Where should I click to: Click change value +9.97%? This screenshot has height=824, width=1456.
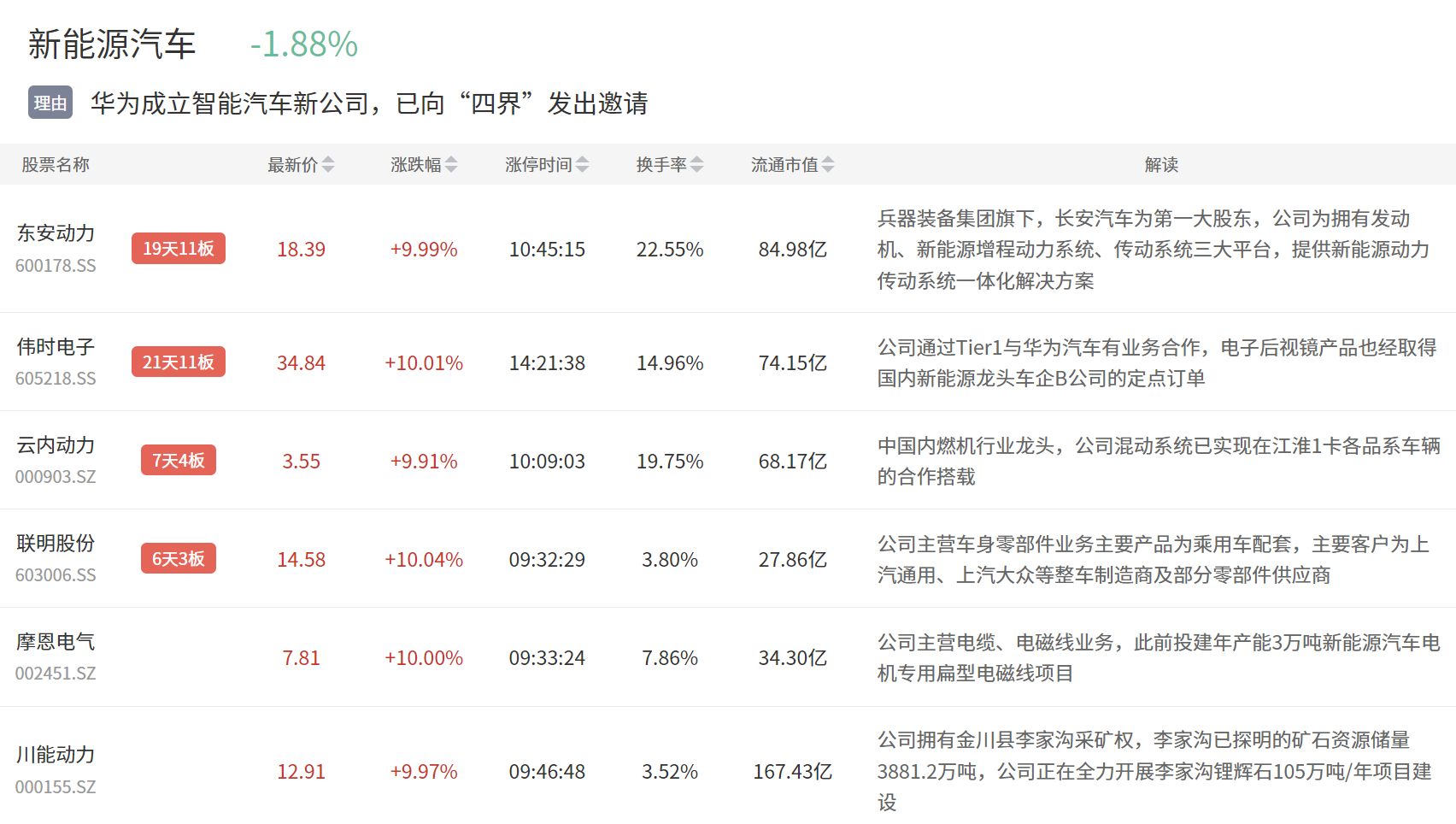tap(424, 772)
